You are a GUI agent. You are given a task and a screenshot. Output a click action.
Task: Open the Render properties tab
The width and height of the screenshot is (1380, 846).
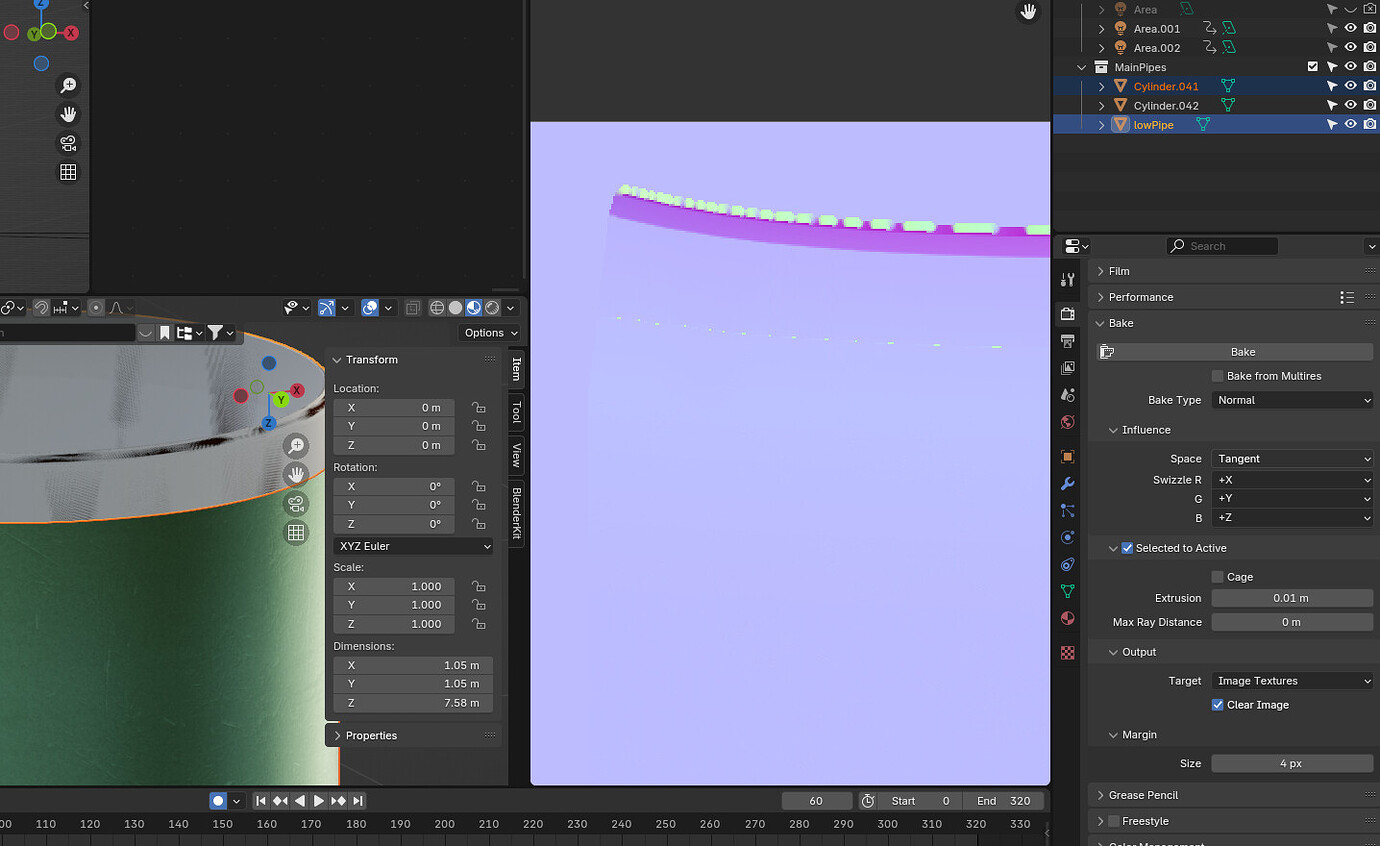click(1067, 313)
